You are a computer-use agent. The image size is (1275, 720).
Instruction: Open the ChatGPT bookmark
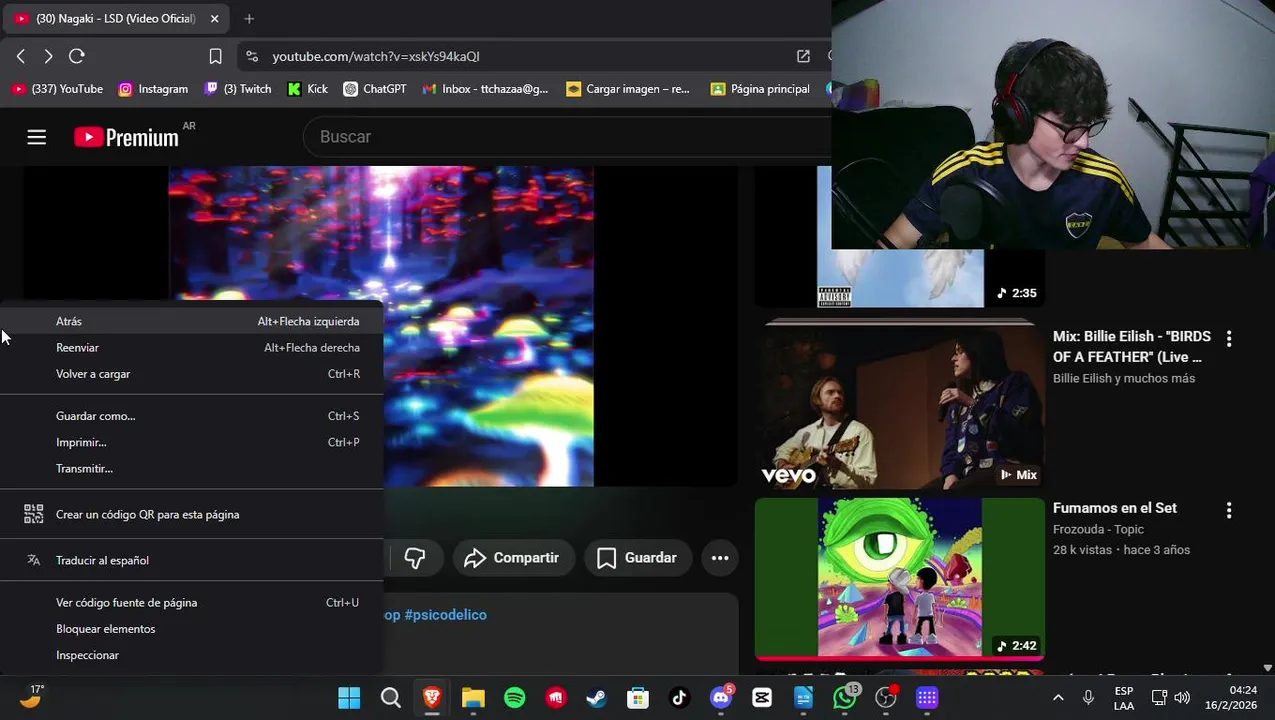click(375, 89)
